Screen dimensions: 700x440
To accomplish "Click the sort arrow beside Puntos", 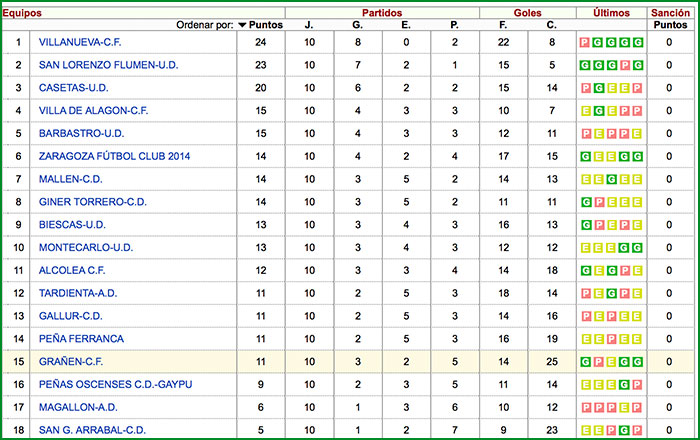I will pyautogui.click(x=243, y=25).
